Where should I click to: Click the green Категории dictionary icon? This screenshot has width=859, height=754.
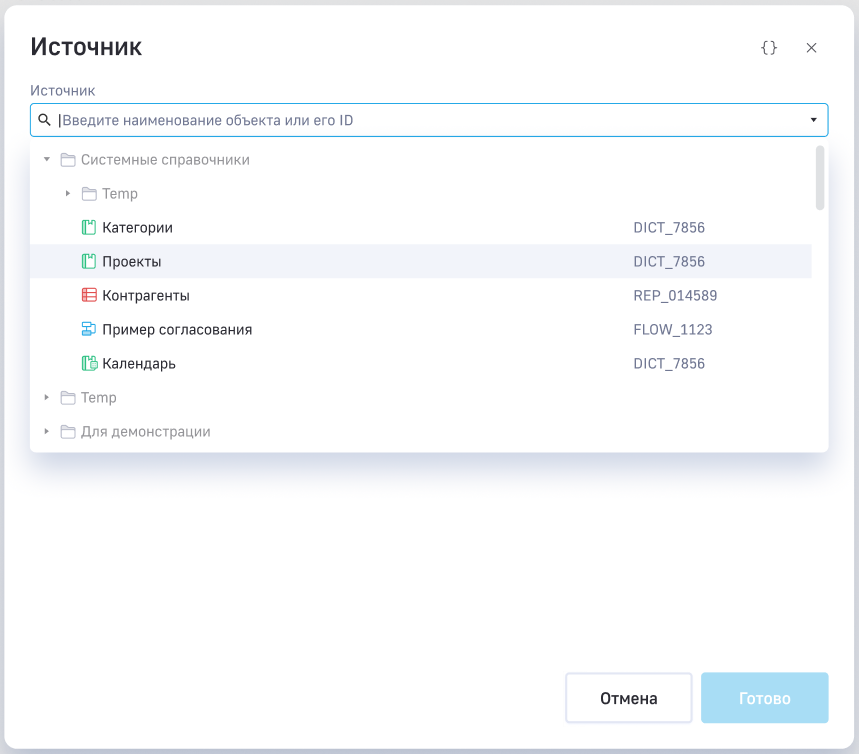(x=89, y=228)
